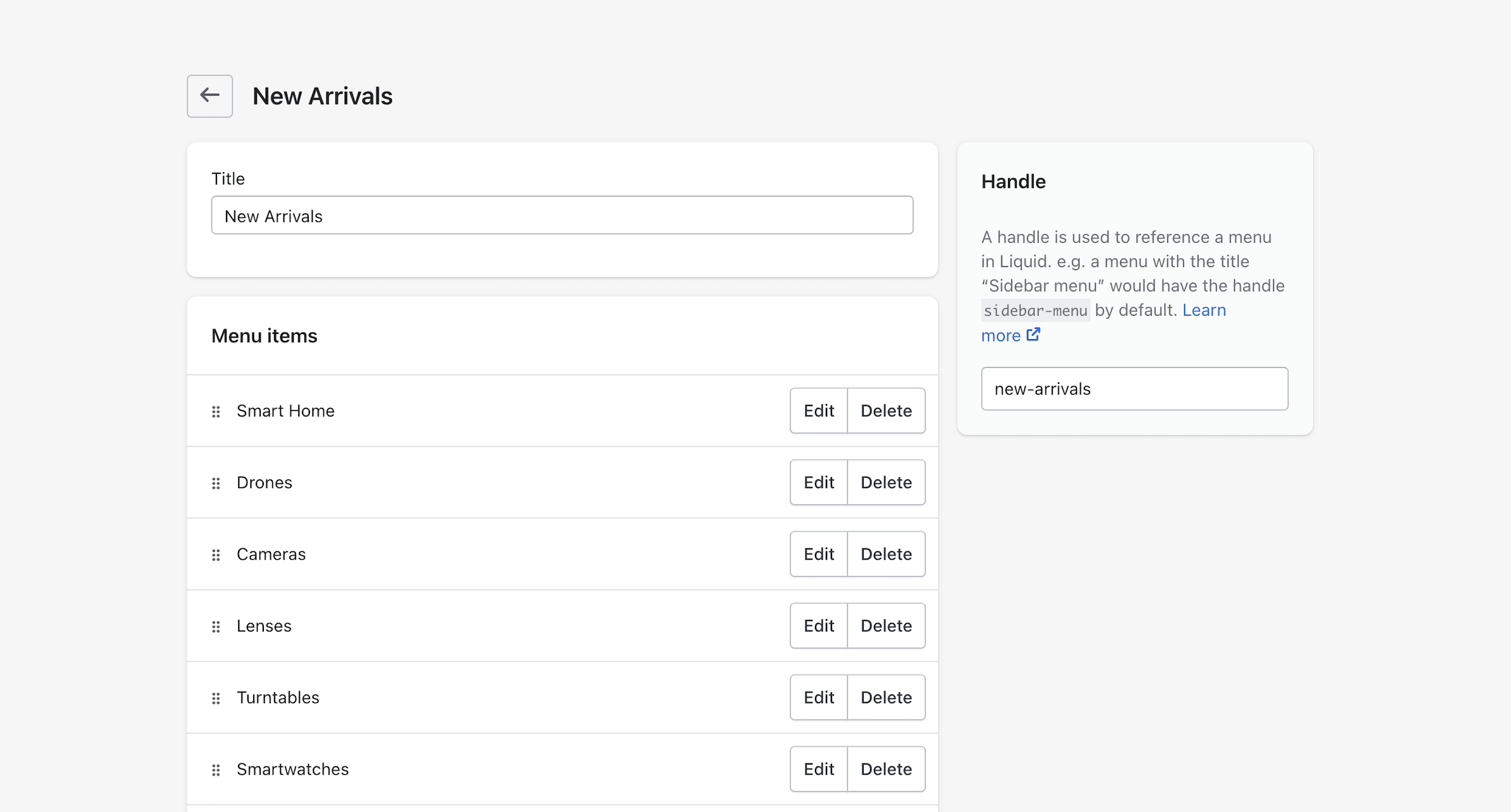Click the Menu items heading
The height and width of the screenshot is (812, 1511).
[x=264, y=336]
